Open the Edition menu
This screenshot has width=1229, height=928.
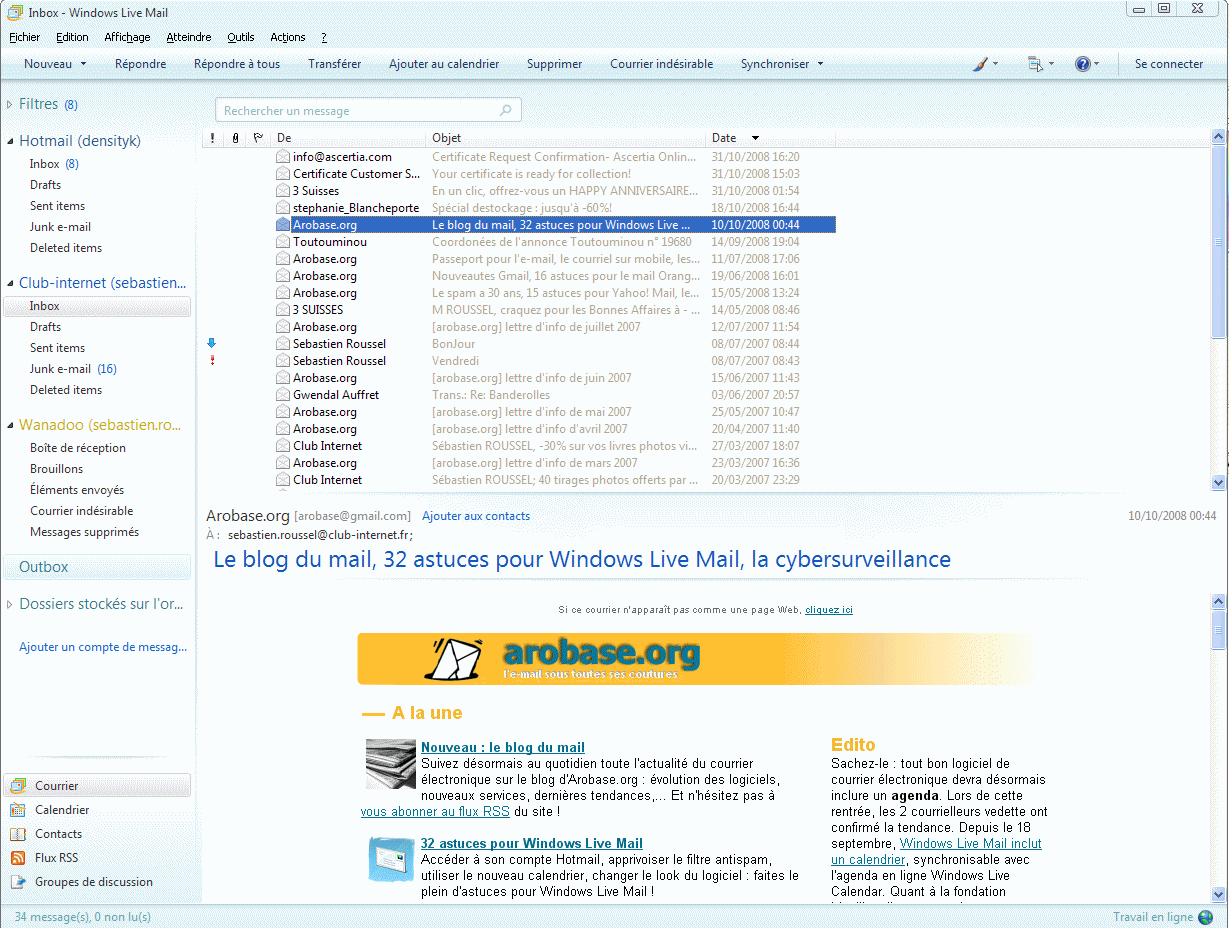pyautogui.click(x=72, y=37)
